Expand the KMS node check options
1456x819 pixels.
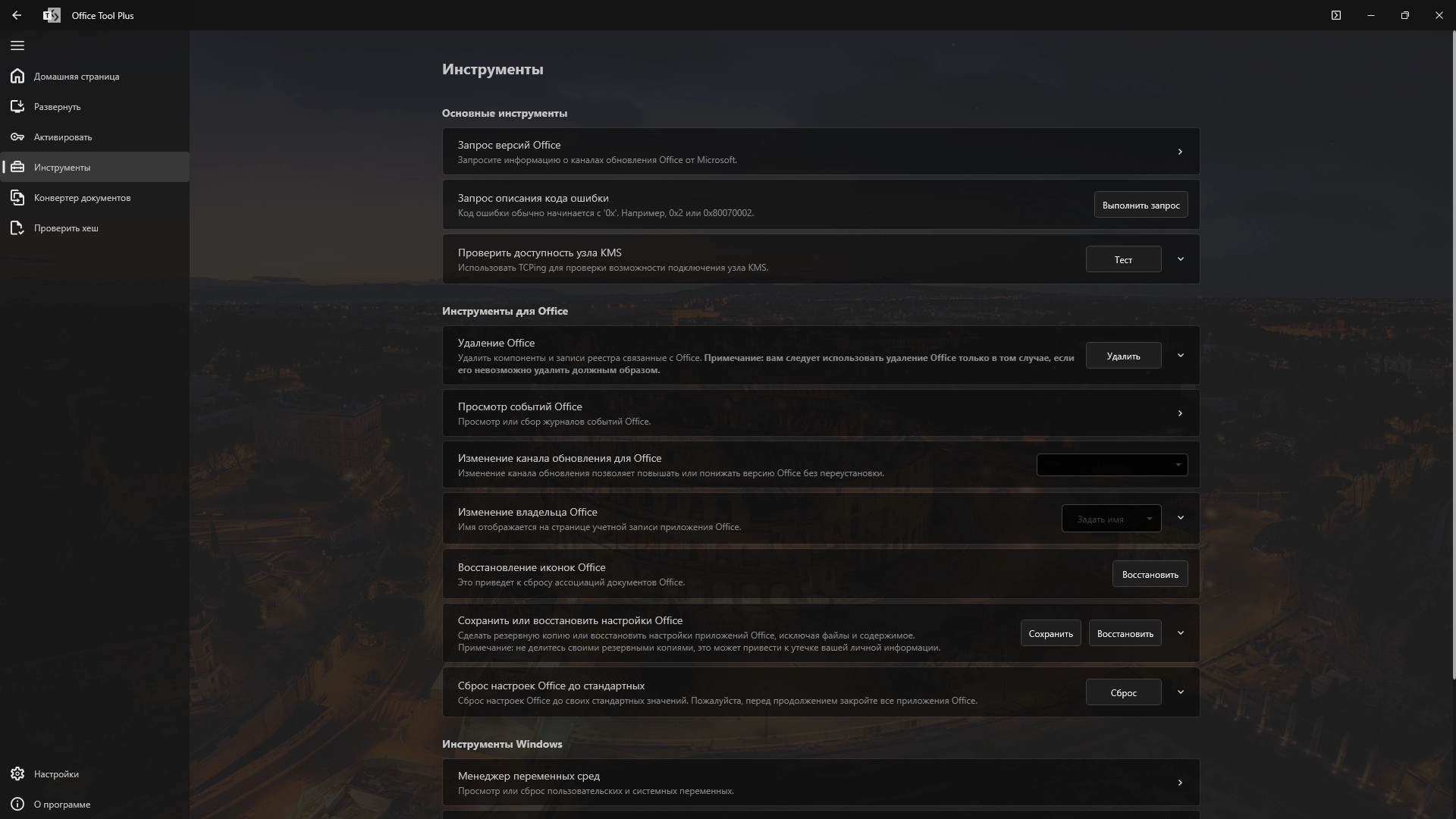pos(1180,259)
